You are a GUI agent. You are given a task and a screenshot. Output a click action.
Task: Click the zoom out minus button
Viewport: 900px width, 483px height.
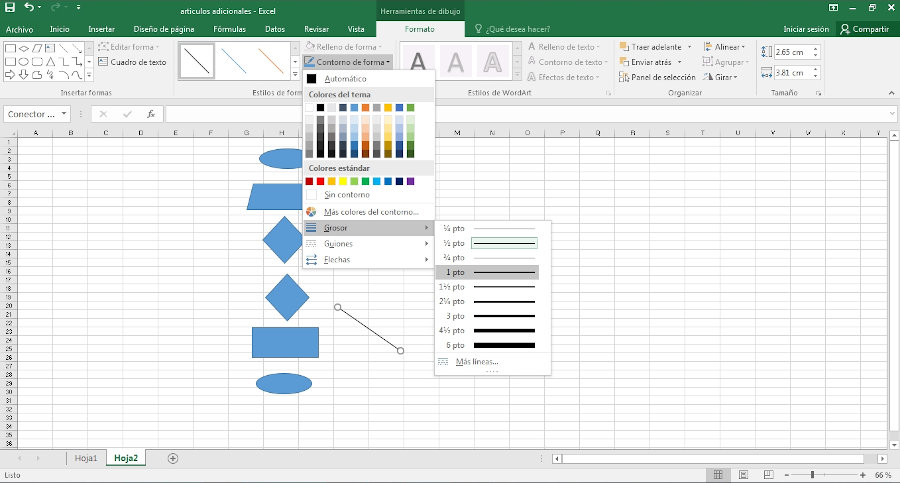click(787, 475)
